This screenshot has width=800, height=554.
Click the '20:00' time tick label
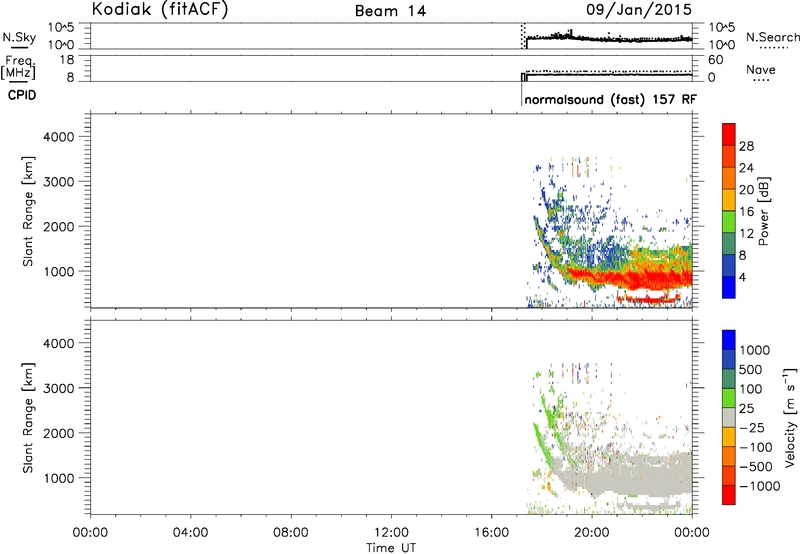pyautogui.click(x=592, y=533)
